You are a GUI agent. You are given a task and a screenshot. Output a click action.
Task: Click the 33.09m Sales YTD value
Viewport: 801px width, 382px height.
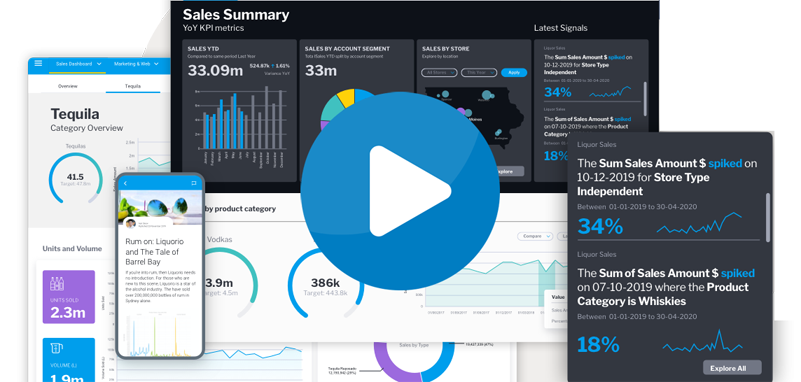pos(216,70)
